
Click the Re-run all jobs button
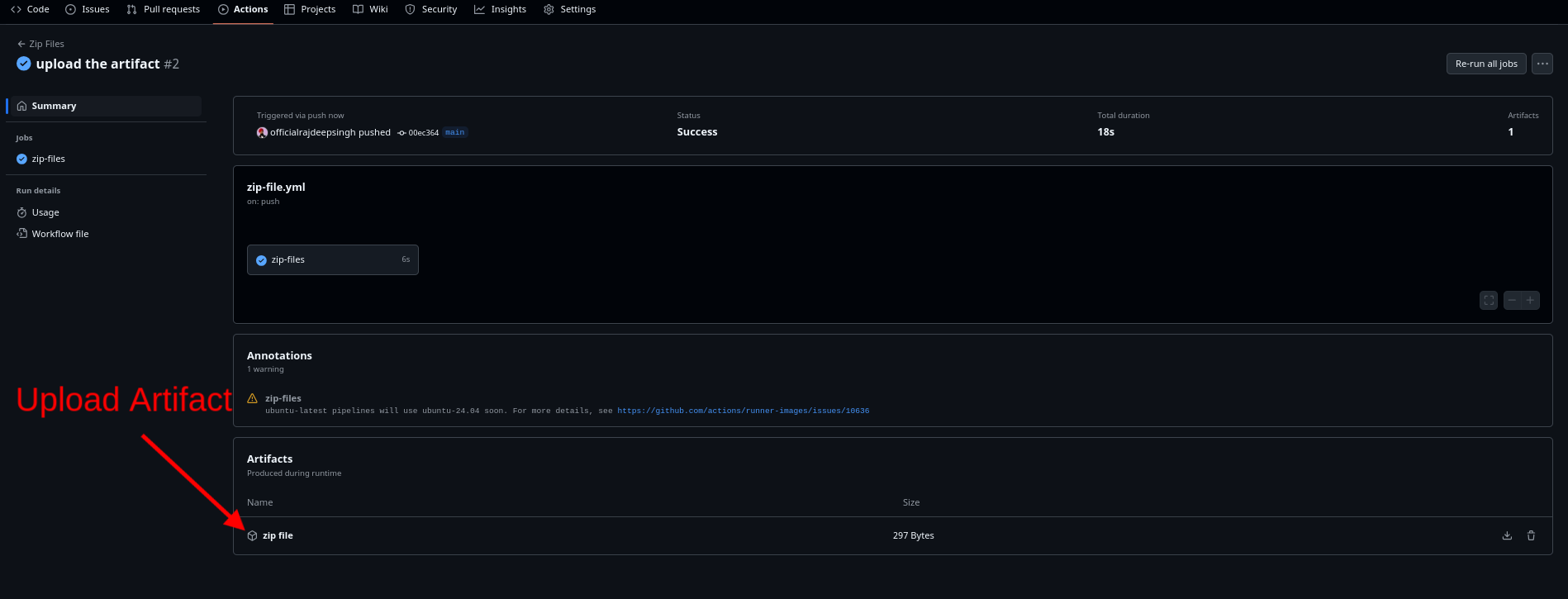point(1486,64)
